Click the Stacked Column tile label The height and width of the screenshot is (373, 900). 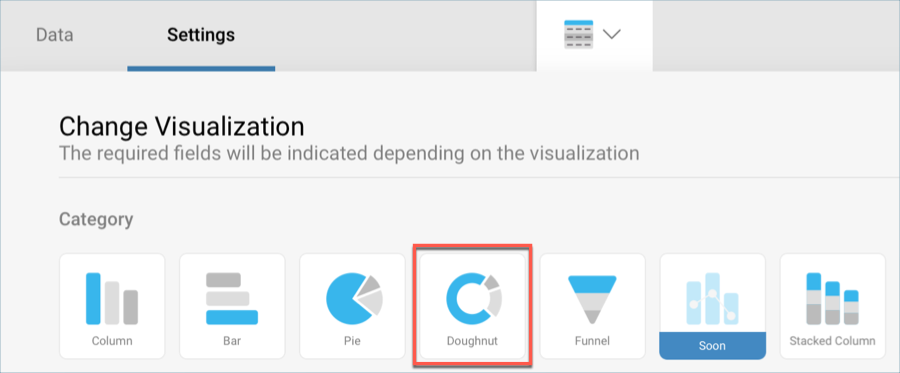832,341
